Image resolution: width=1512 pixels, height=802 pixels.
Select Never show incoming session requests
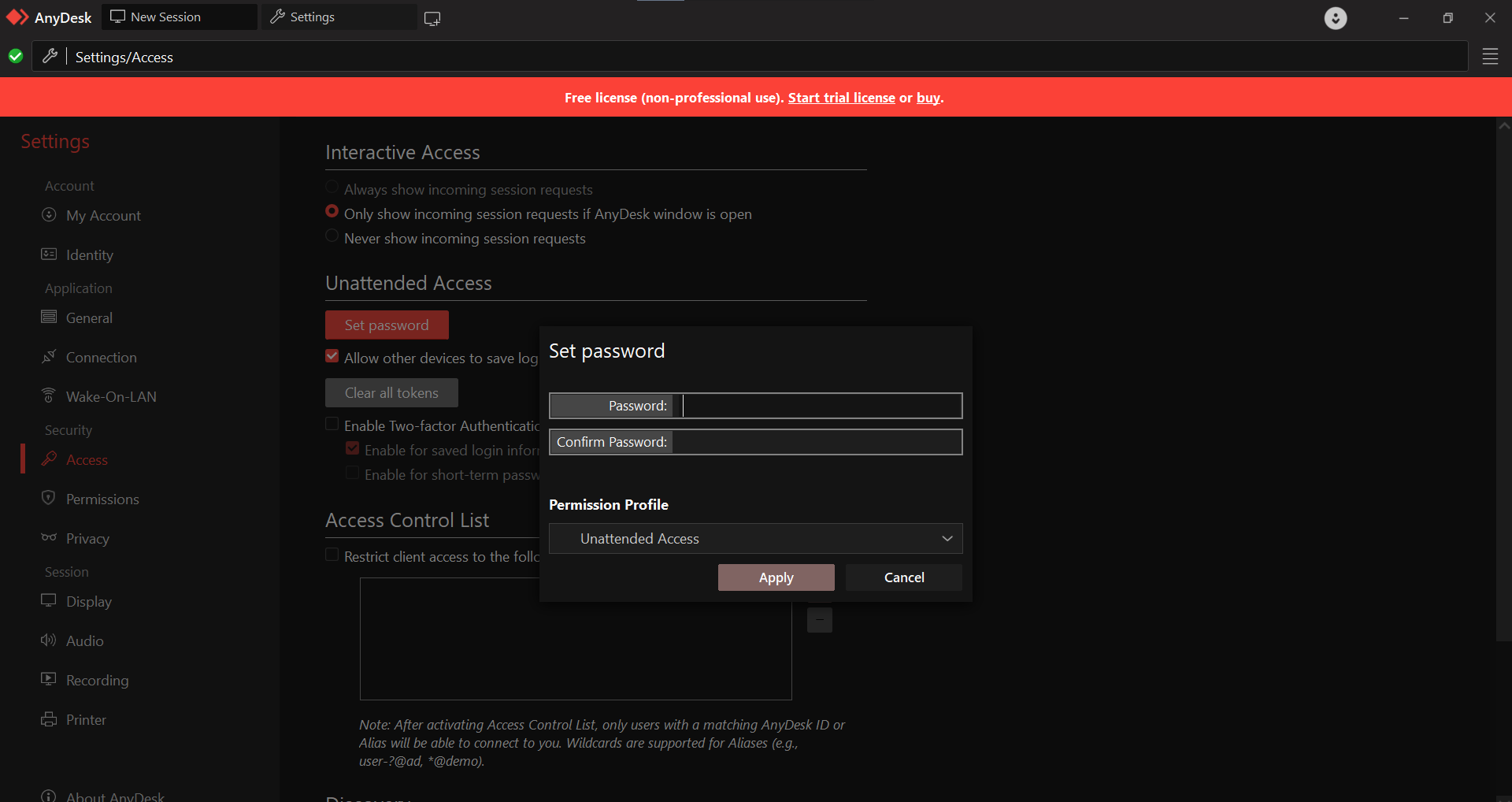point(332,236)
